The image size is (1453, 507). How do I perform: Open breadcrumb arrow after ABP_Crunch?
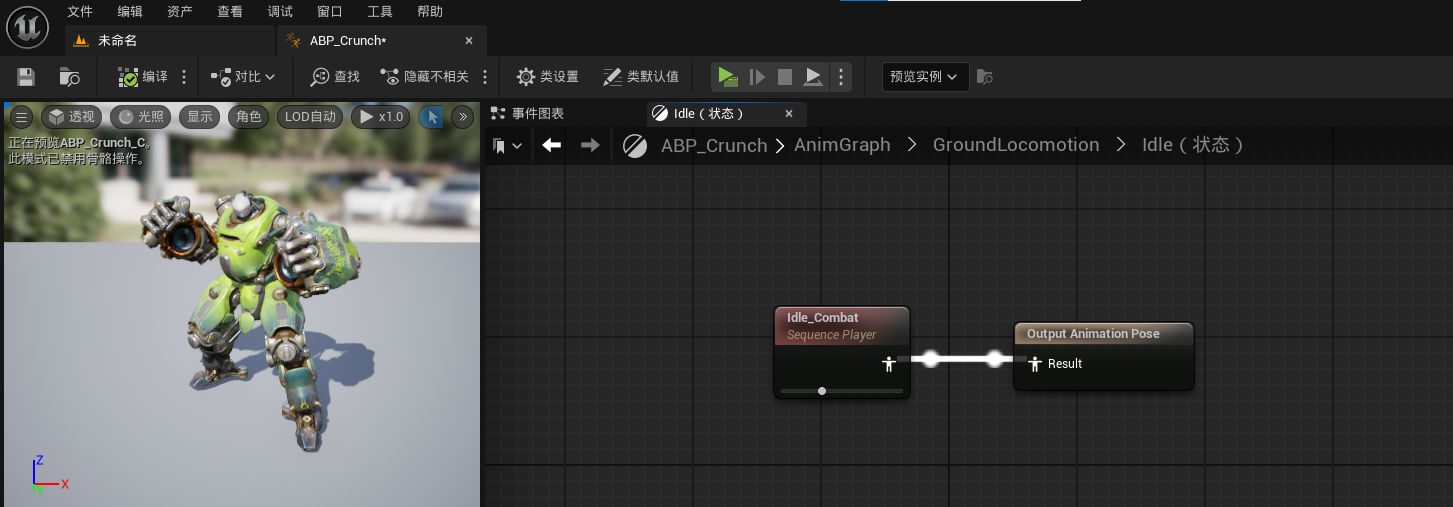(779, 146)
